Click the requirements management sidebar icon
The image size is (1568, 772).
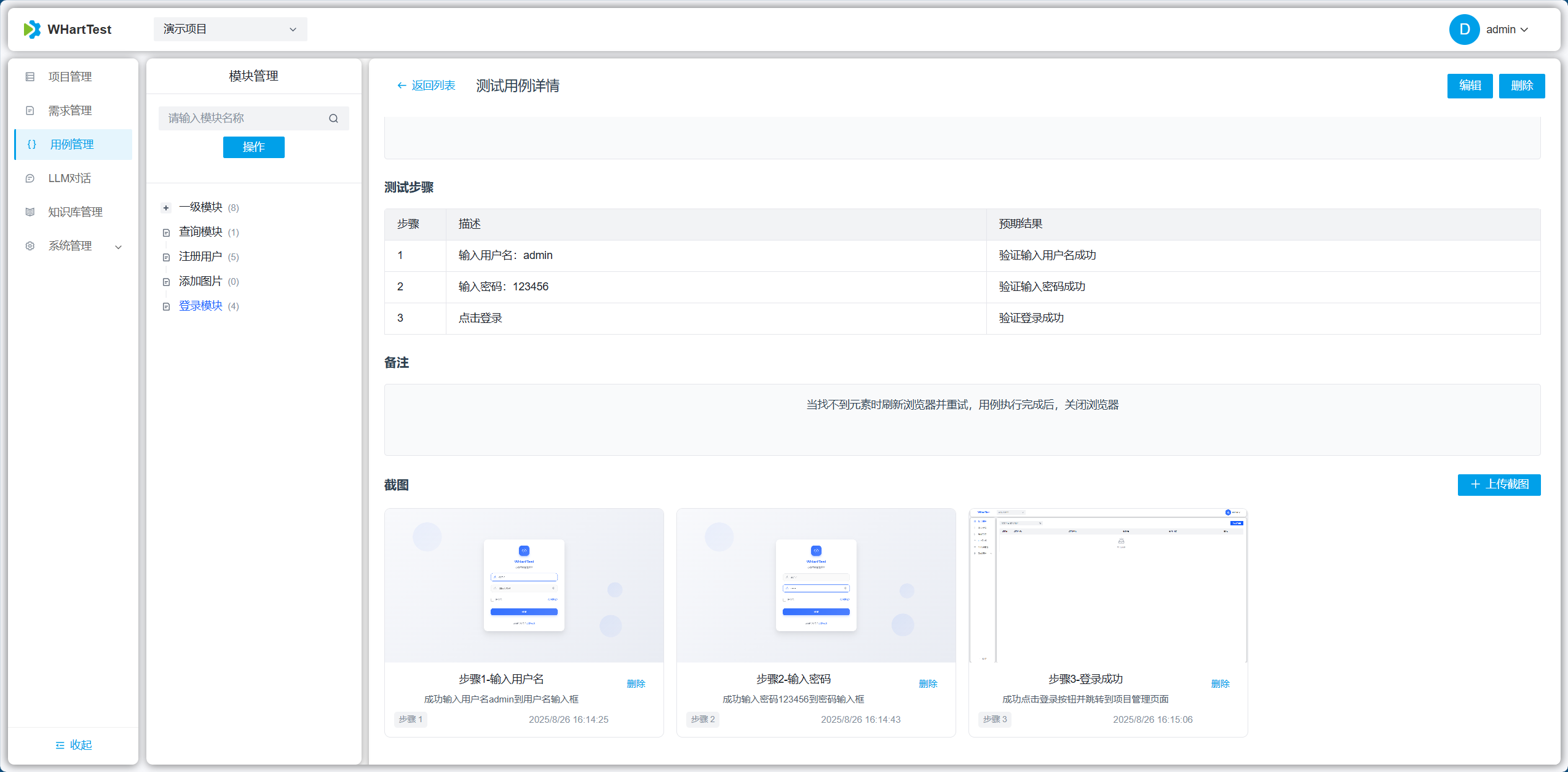pyautogui.click(x=30, y=111)
